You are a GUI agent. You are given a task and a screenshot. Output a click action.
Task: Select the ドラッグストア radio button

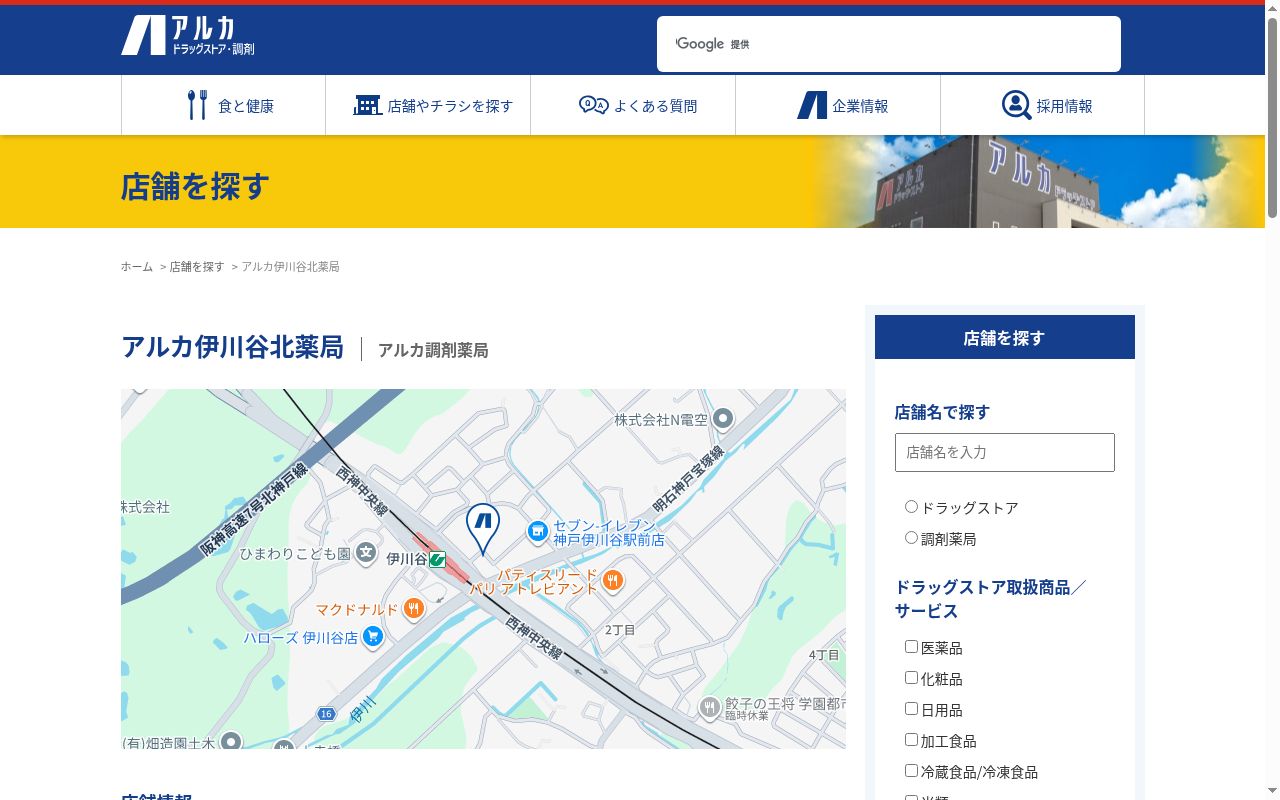[911, 507]
